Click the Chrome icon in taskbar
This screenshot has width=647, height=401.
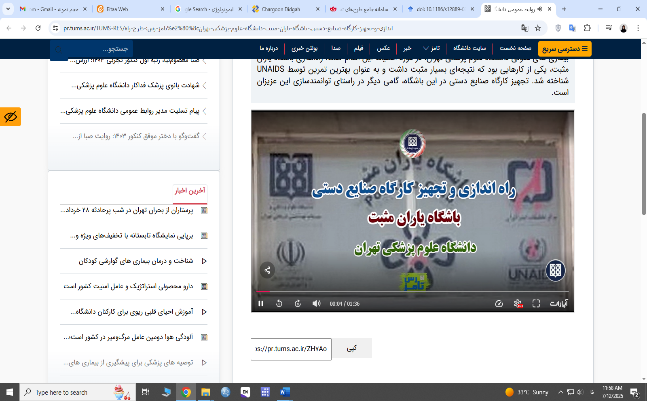click(186, 392)
